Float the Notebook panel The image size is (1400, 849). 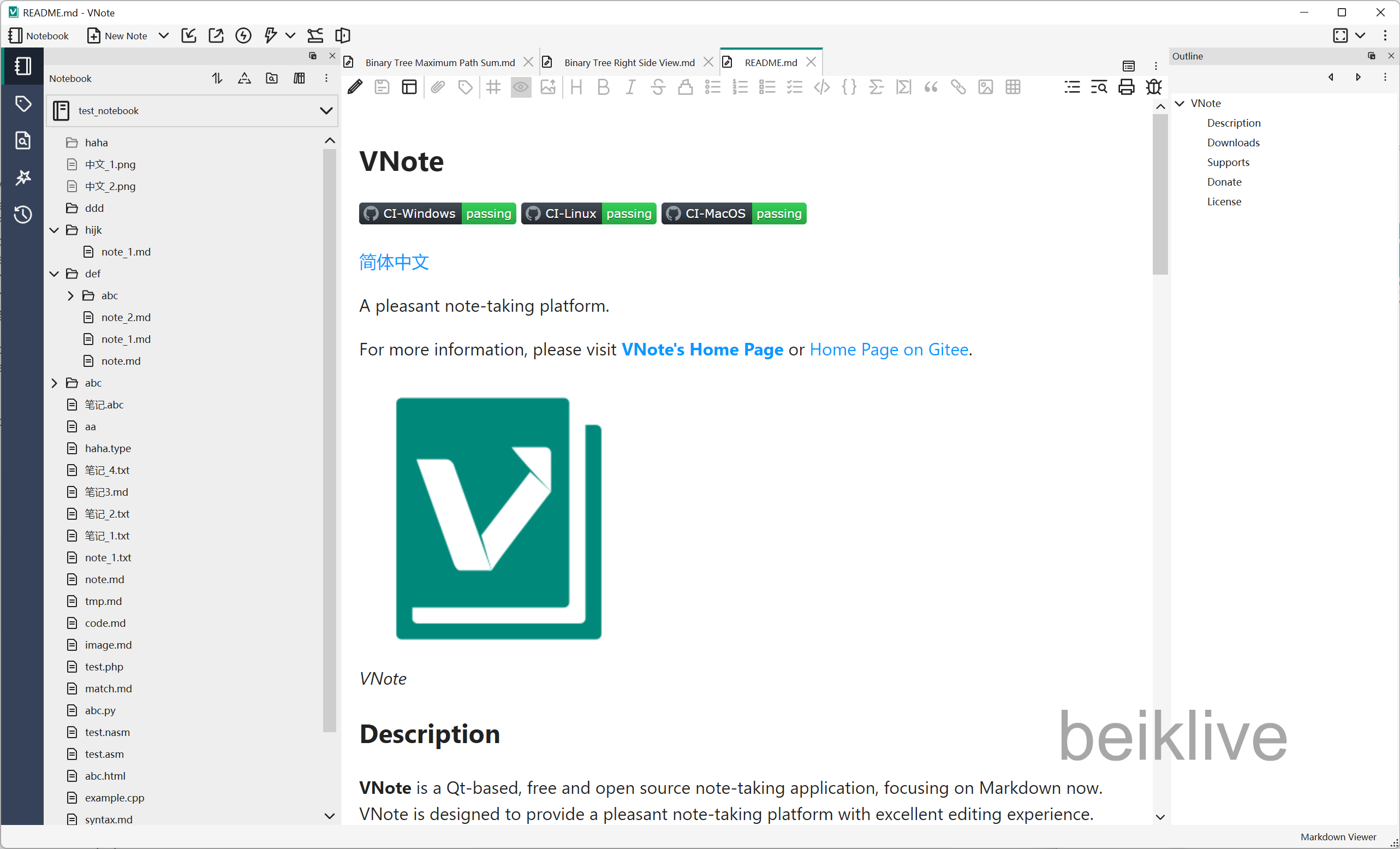(x=313, y=56)
